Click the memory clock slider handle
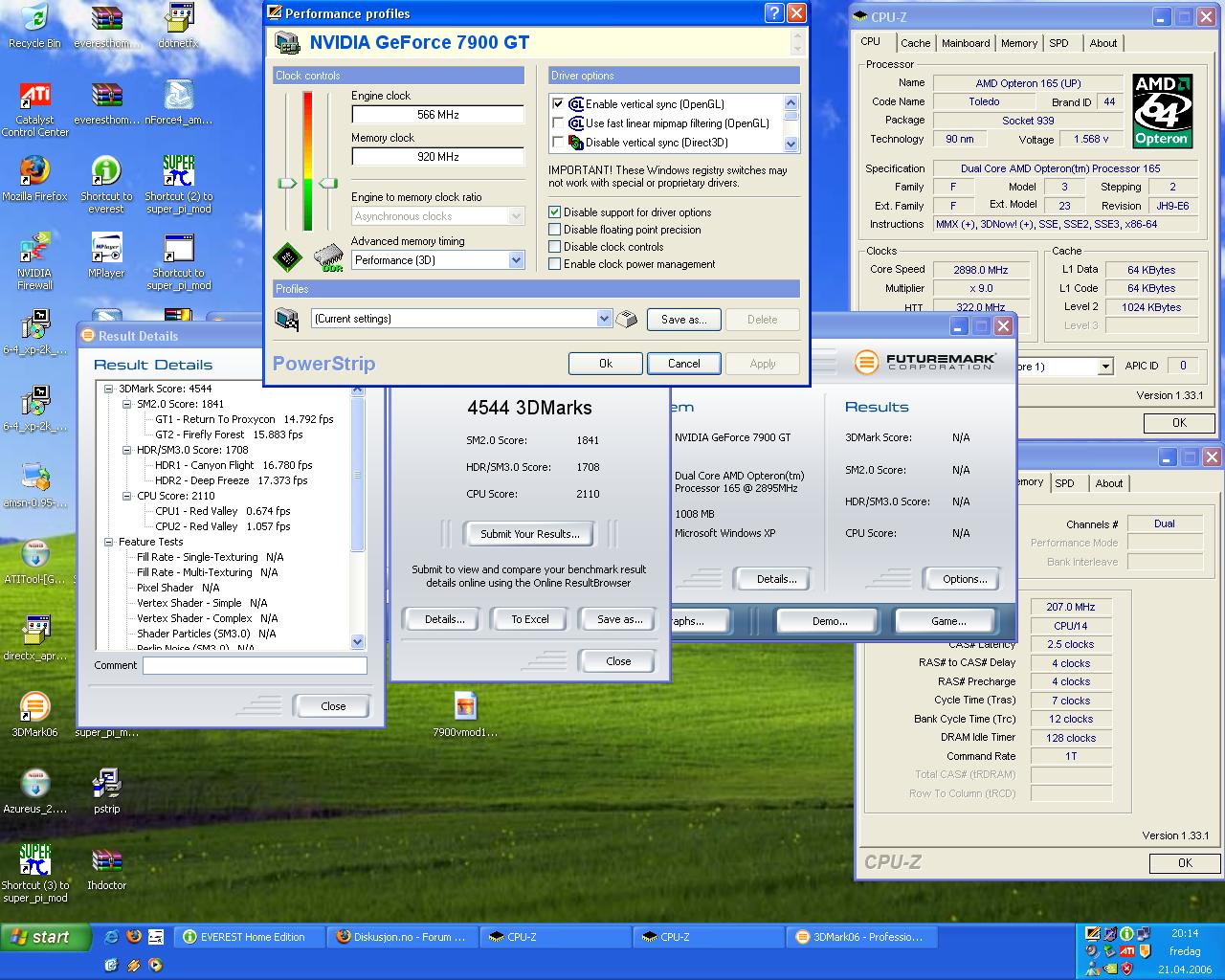The height and width of the screenshot is (980, 1225). point(328,183)
